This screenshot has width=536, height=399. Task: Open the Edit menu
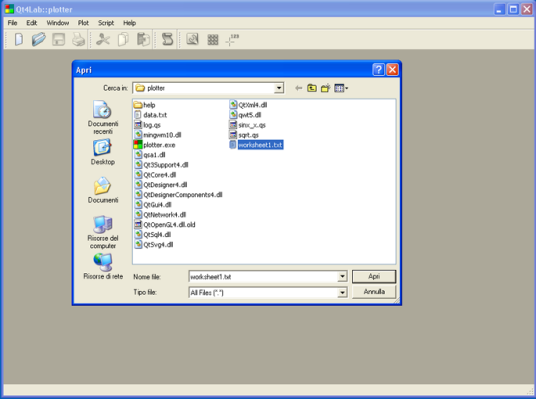pyautogui.click(x=31, y=23)
